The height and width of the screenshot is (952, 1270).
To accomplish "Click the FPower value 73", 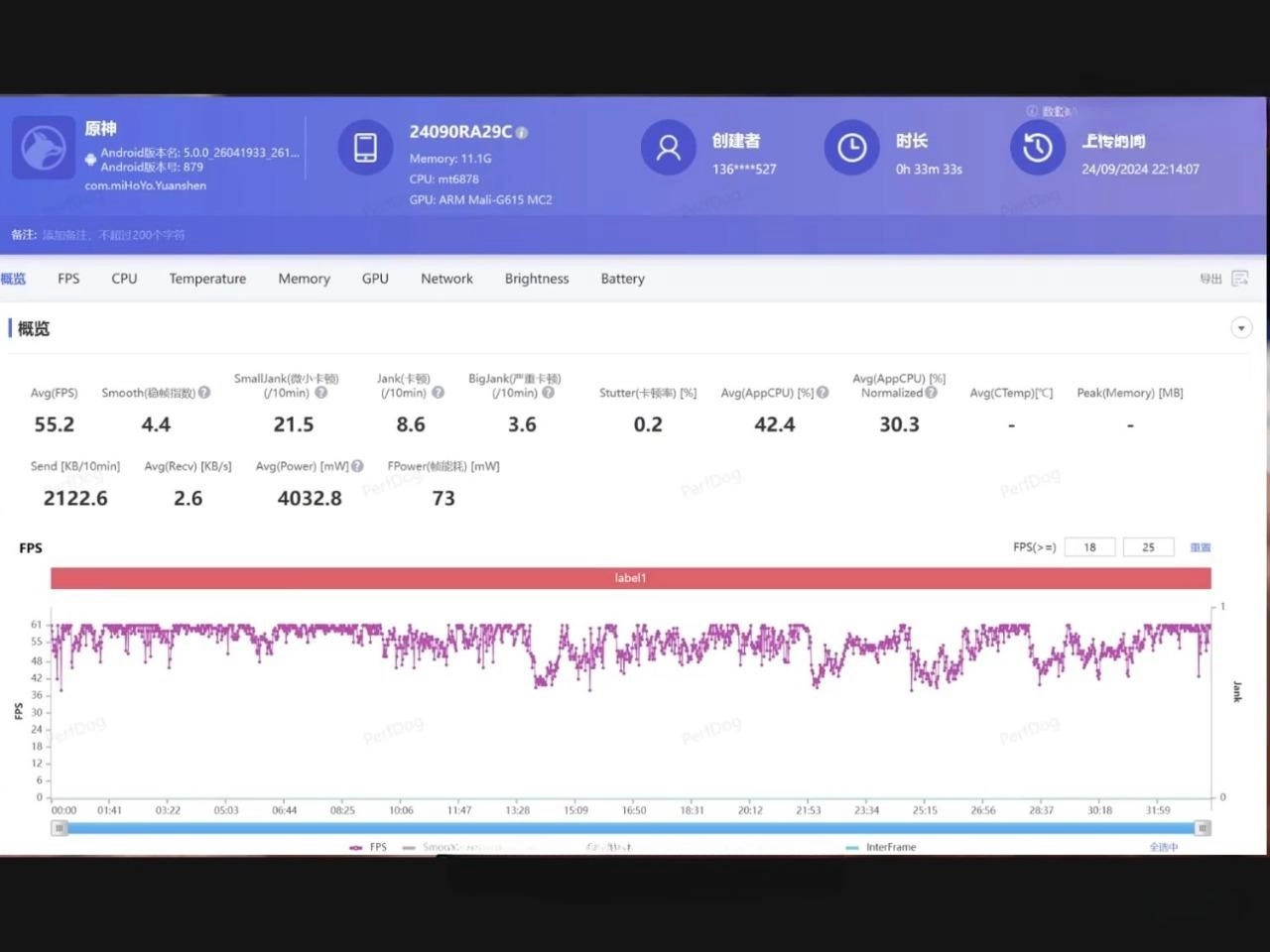I will tap(444, 498).
